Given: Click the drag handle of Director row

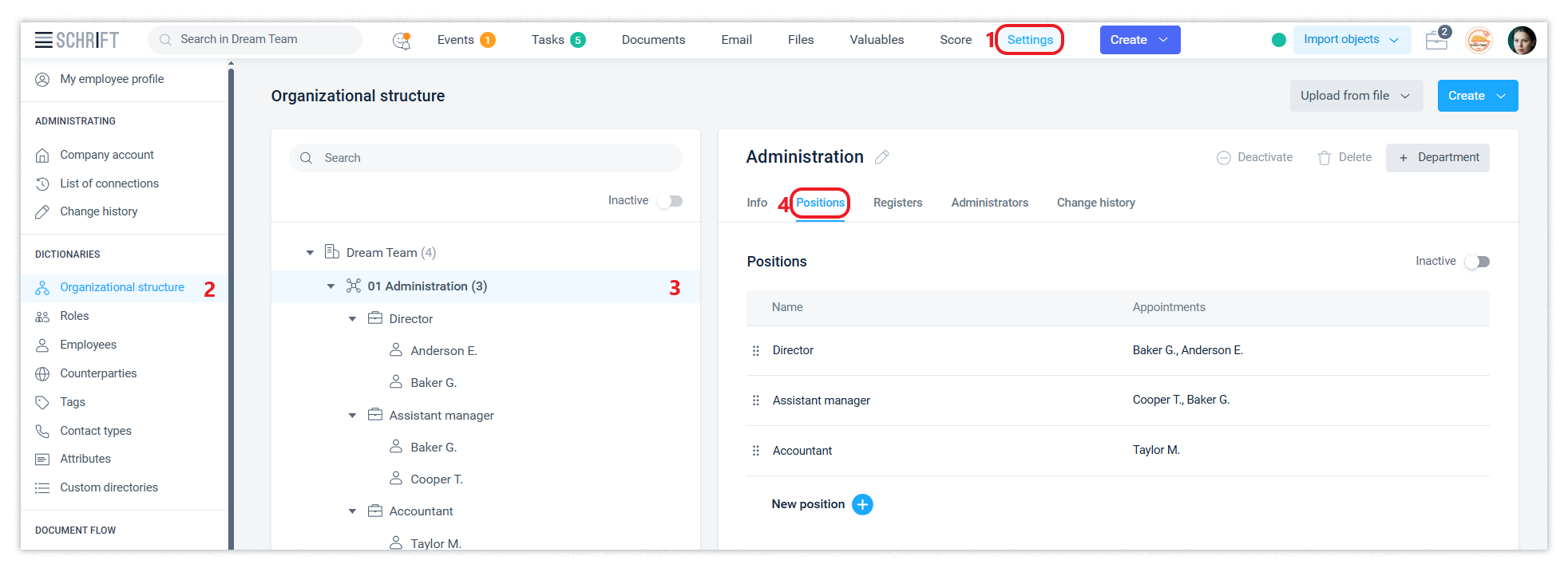Looking at the screenshot, I should coord(755,351).
